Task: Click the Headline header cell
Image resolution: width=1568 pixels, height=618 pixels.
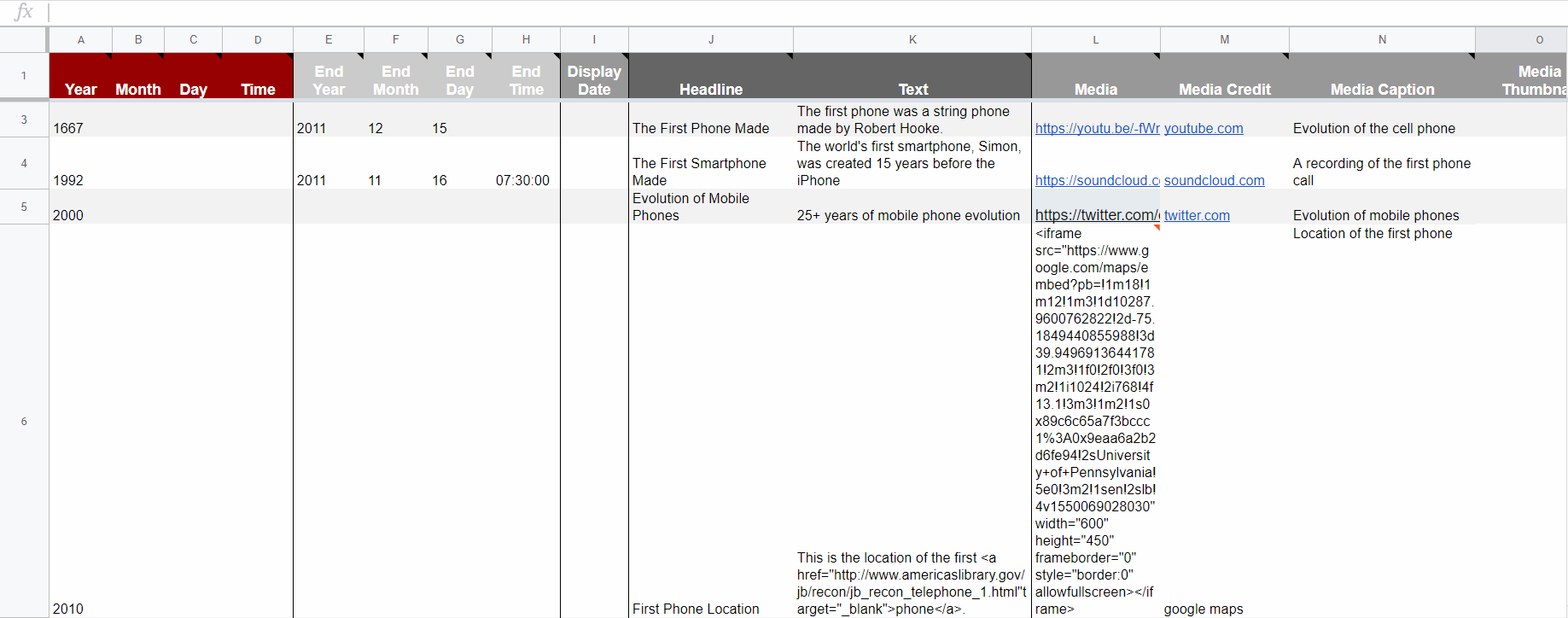Action: tap(710, 77)
